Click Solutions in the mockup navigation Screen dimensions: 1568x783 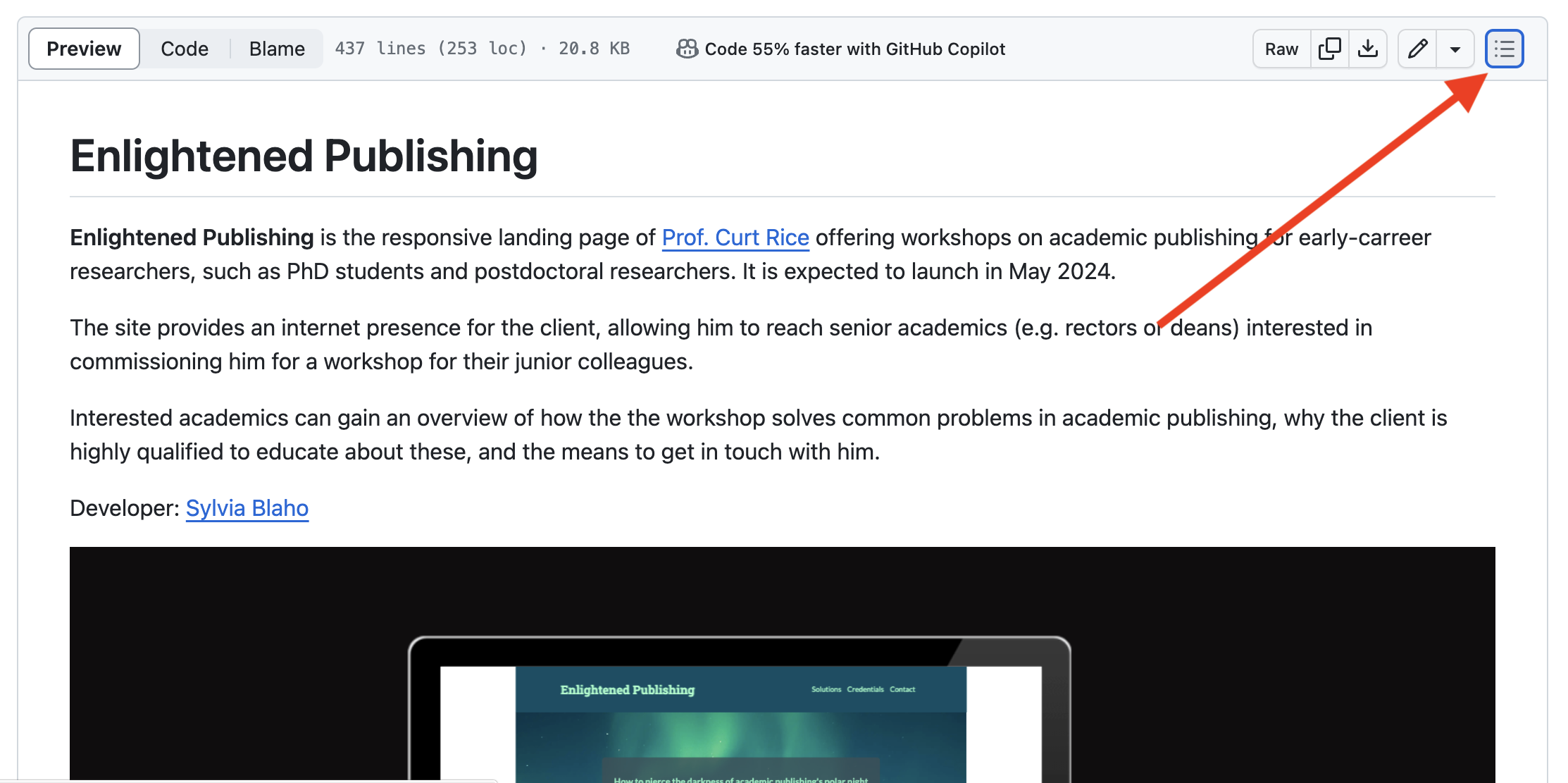826,689
